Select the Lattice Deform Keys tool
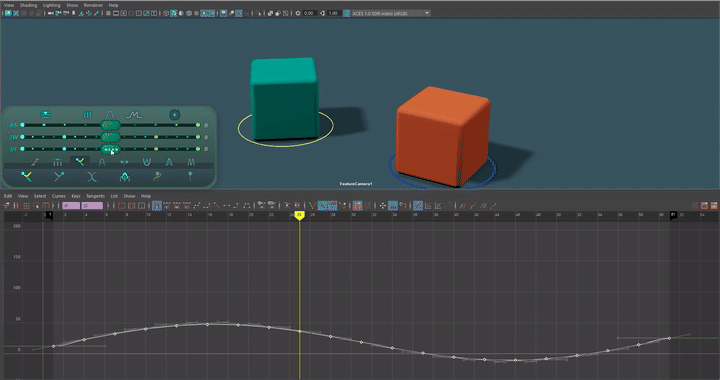 tap(26, 206)
